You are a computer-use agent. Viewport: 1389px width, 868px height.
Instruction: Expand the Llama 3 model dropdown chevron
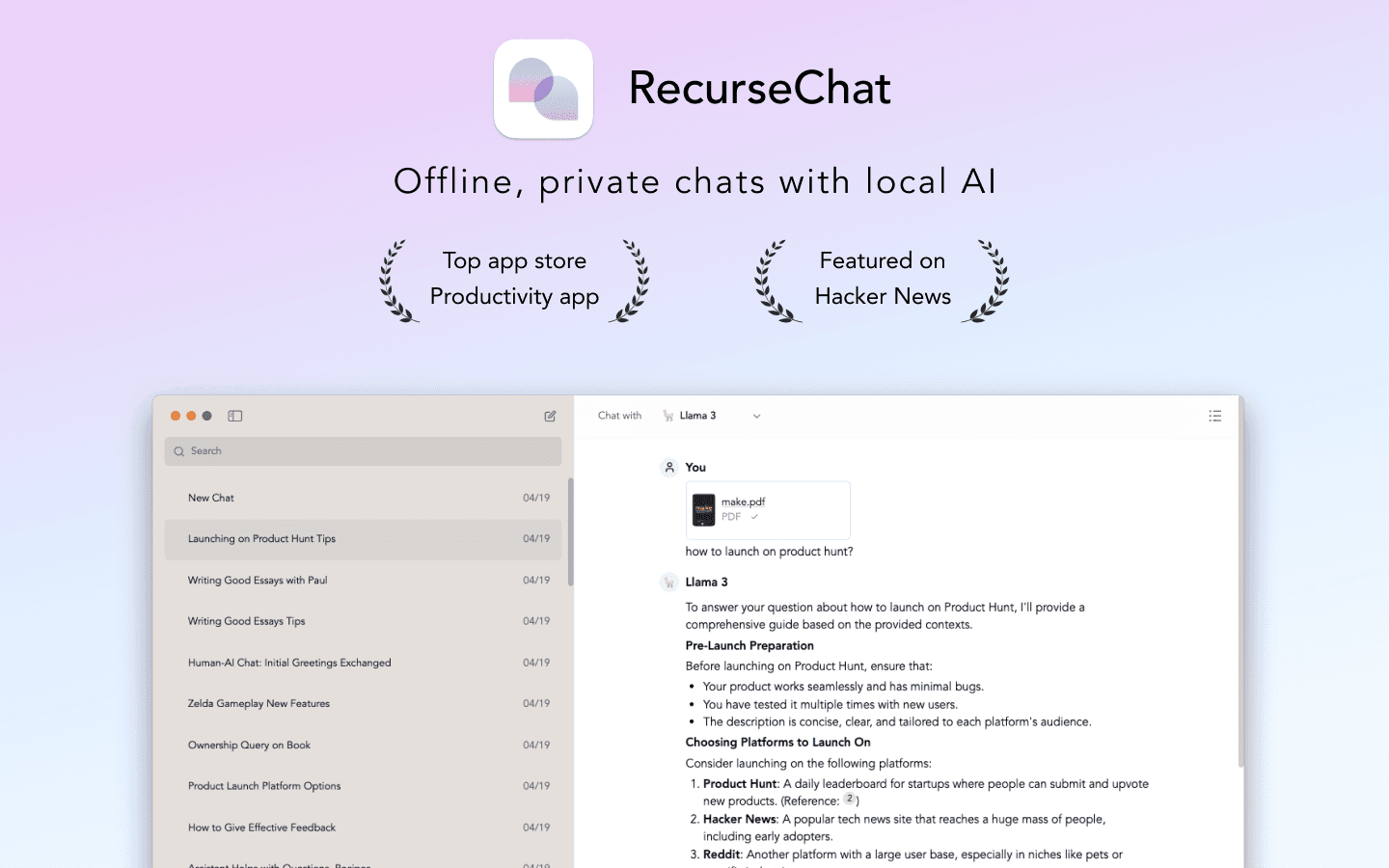pyautogui.click(x=756, y=417)
